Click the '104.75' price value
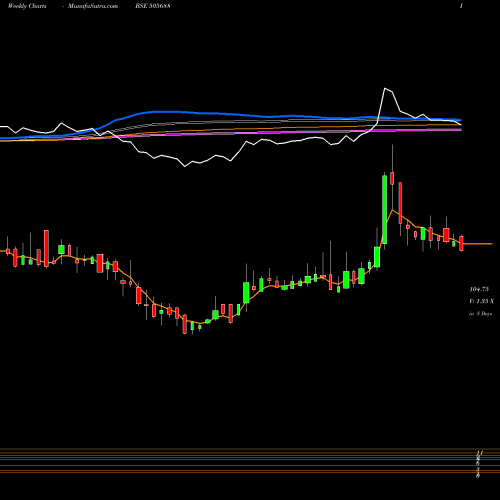The width and height of the screenshot is (500, 500). 479,289
